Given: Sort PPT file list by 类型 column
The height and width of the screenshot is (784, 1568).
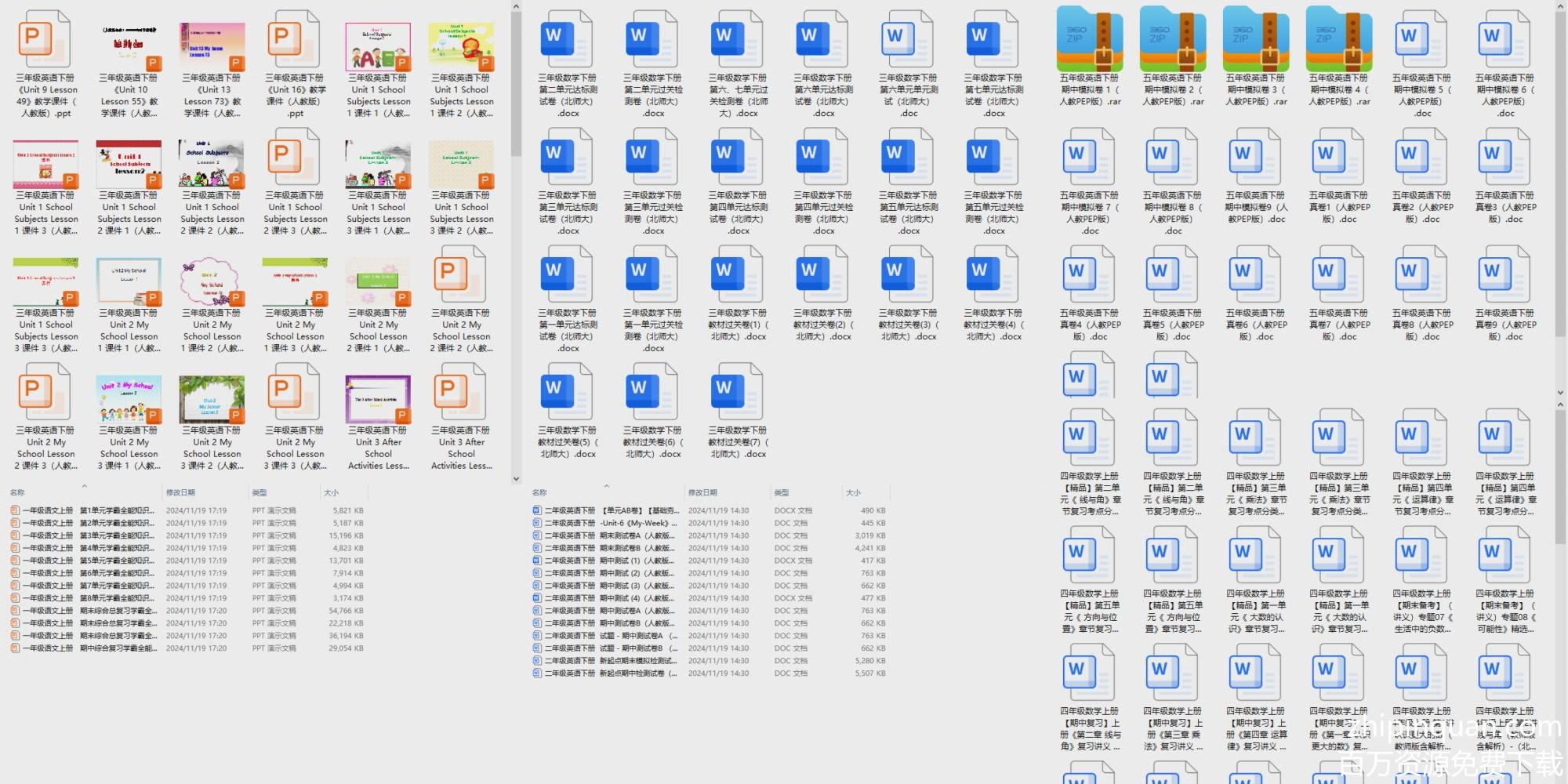Looking at the screenshot, I should [x=260, y=492].
